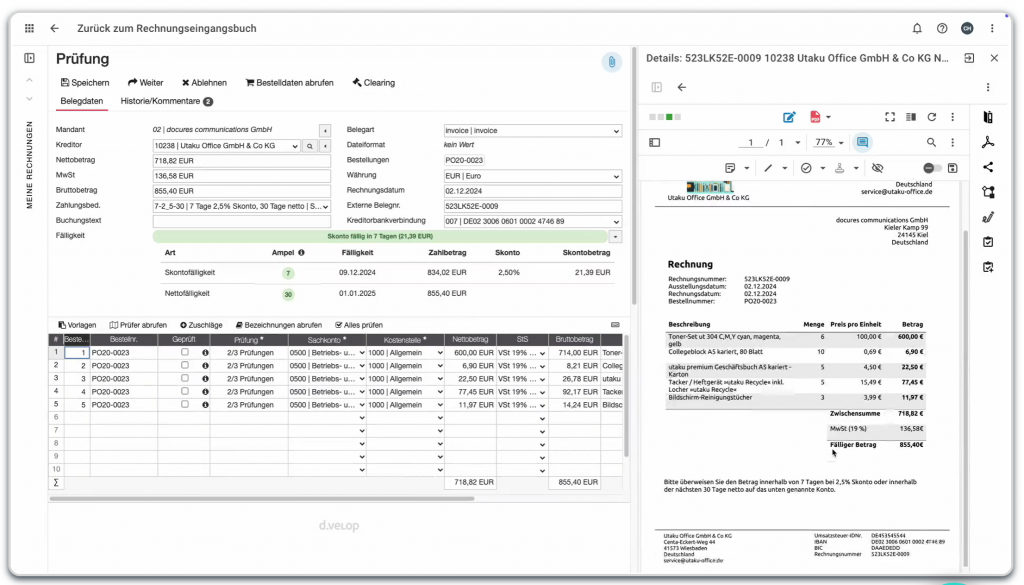Click the paperclip attachment icon
Viewport: 1024px width, 585px height.
click(x=610, y=62)
